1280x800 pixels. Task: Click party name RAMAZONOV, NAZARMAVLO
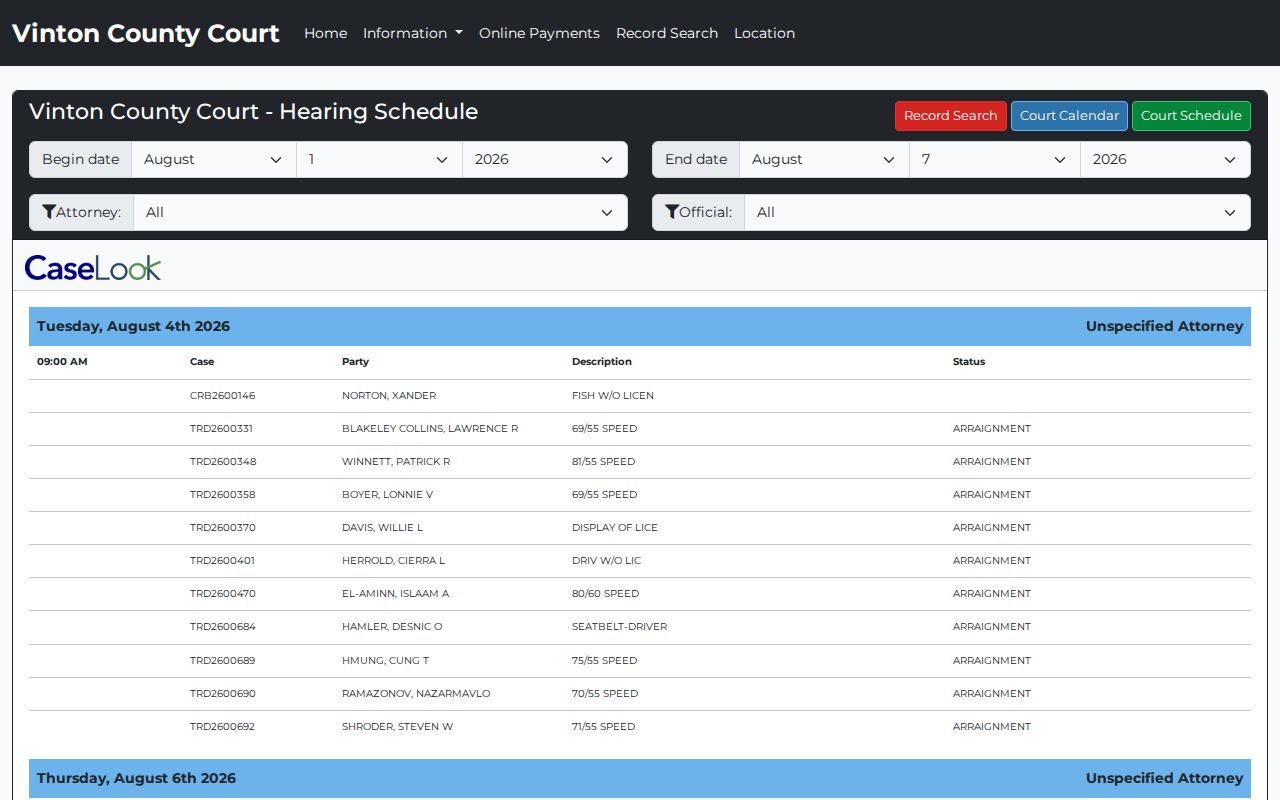tap(416, 693)
